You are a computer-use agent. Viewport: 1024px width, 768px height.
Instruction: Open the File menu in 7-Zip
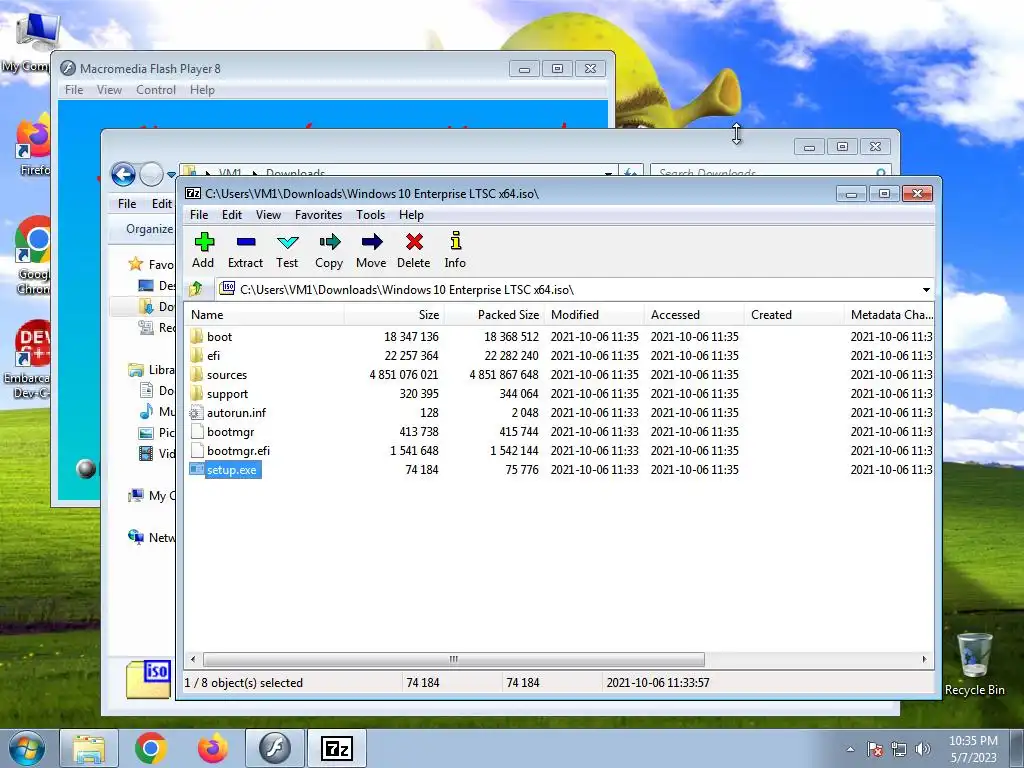pos(199,215)
